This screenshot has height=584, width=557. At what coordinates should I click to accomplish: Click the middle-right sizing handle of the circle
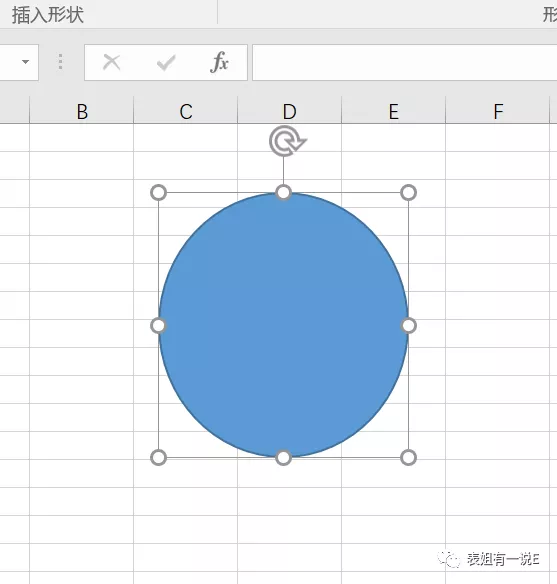click(408, 326)
